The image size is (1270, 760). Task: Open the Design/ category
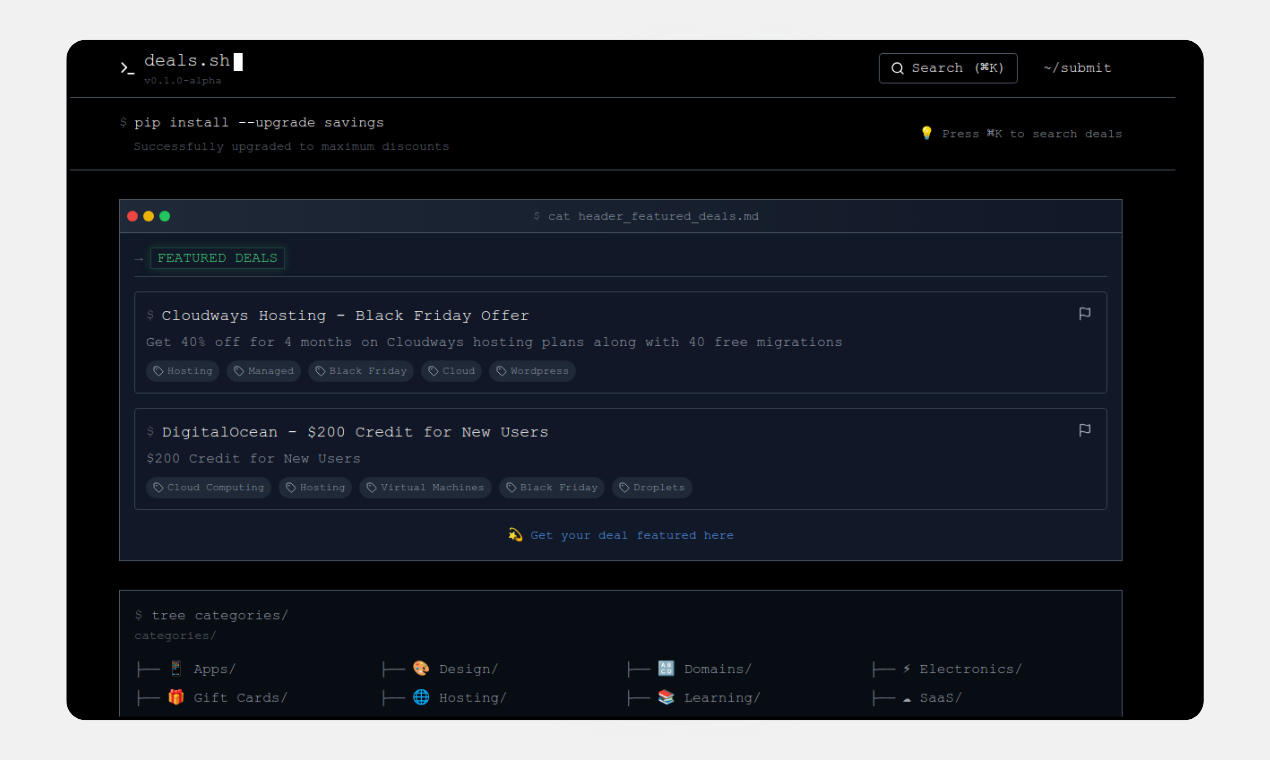[x=468, y=669]
